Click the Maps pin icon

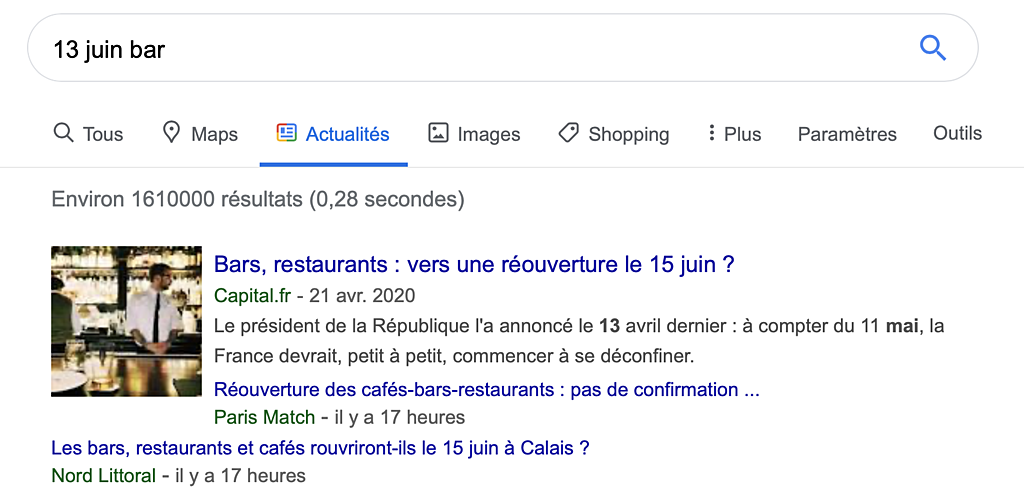point(171,133)
